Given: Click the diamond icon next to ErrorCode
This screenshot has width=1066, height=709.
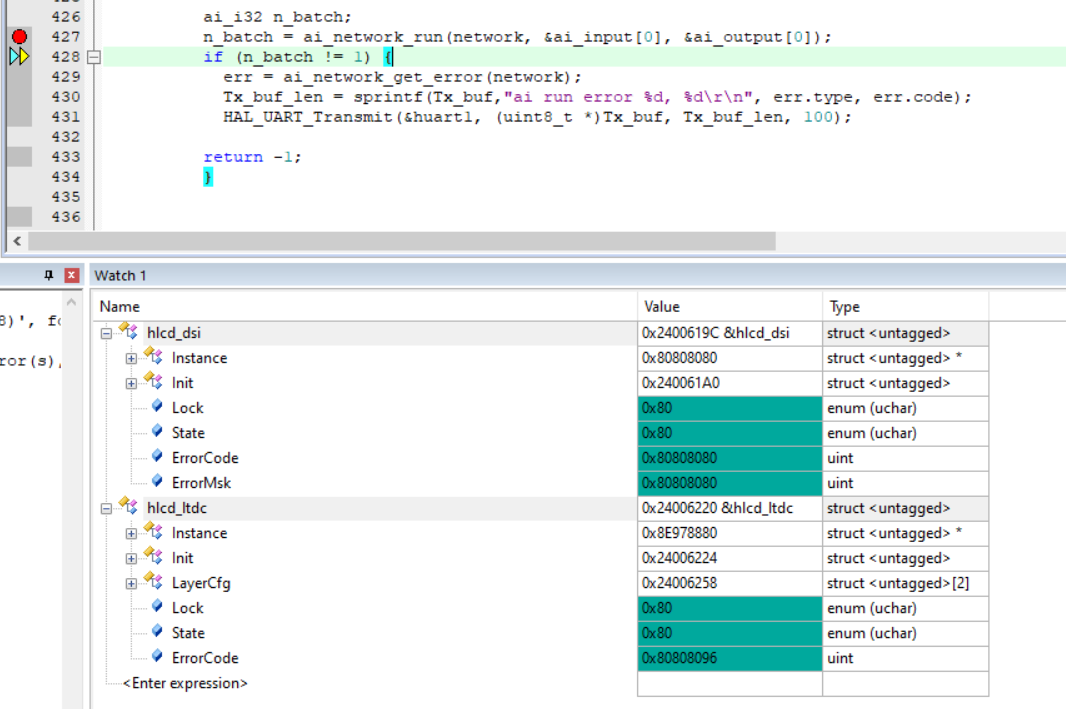Looking at the screenshot, I should click(x=158, y=457).
